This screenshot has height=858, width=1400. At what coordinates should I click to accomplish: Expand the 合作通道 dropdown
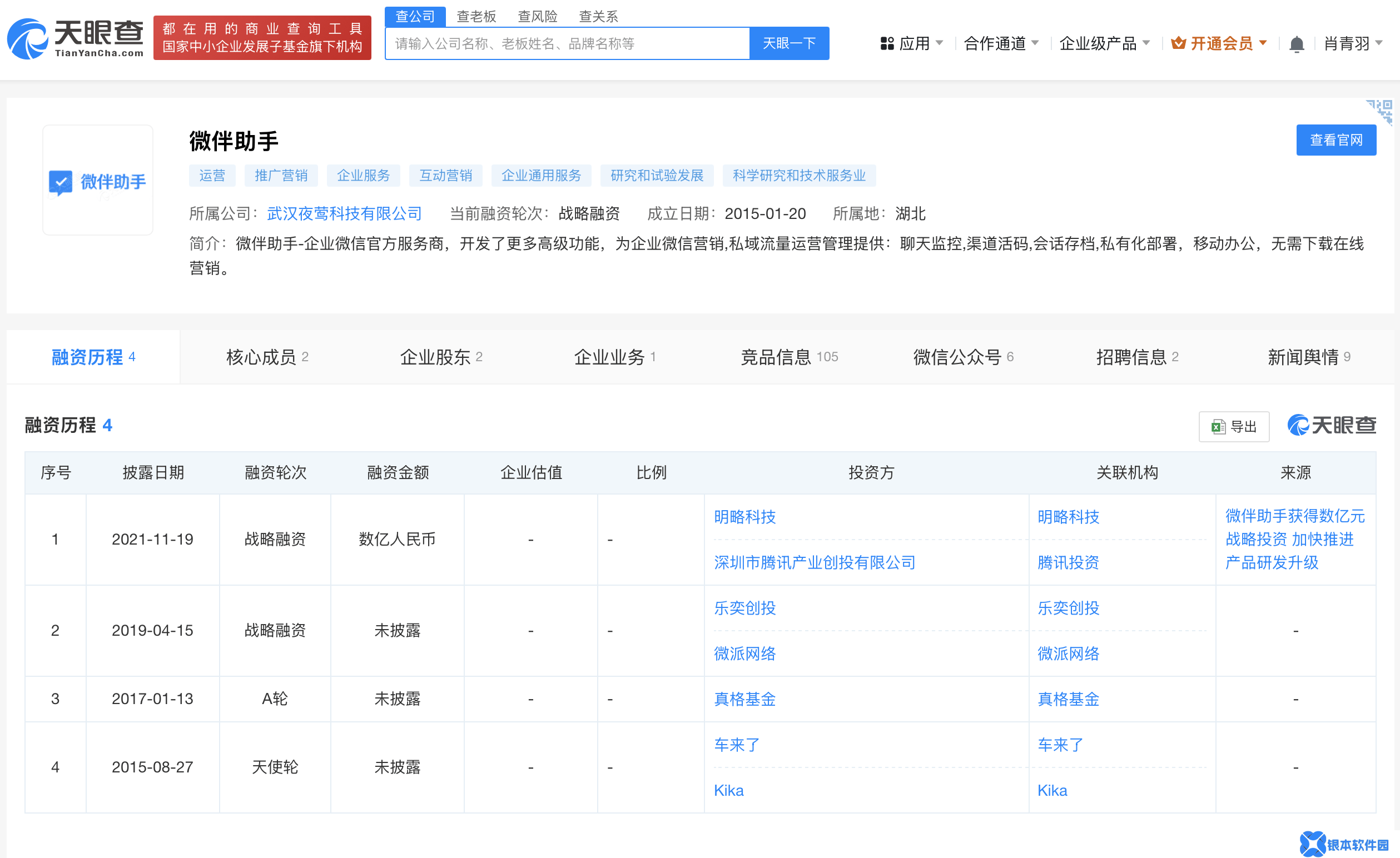tap(1001, 44)
